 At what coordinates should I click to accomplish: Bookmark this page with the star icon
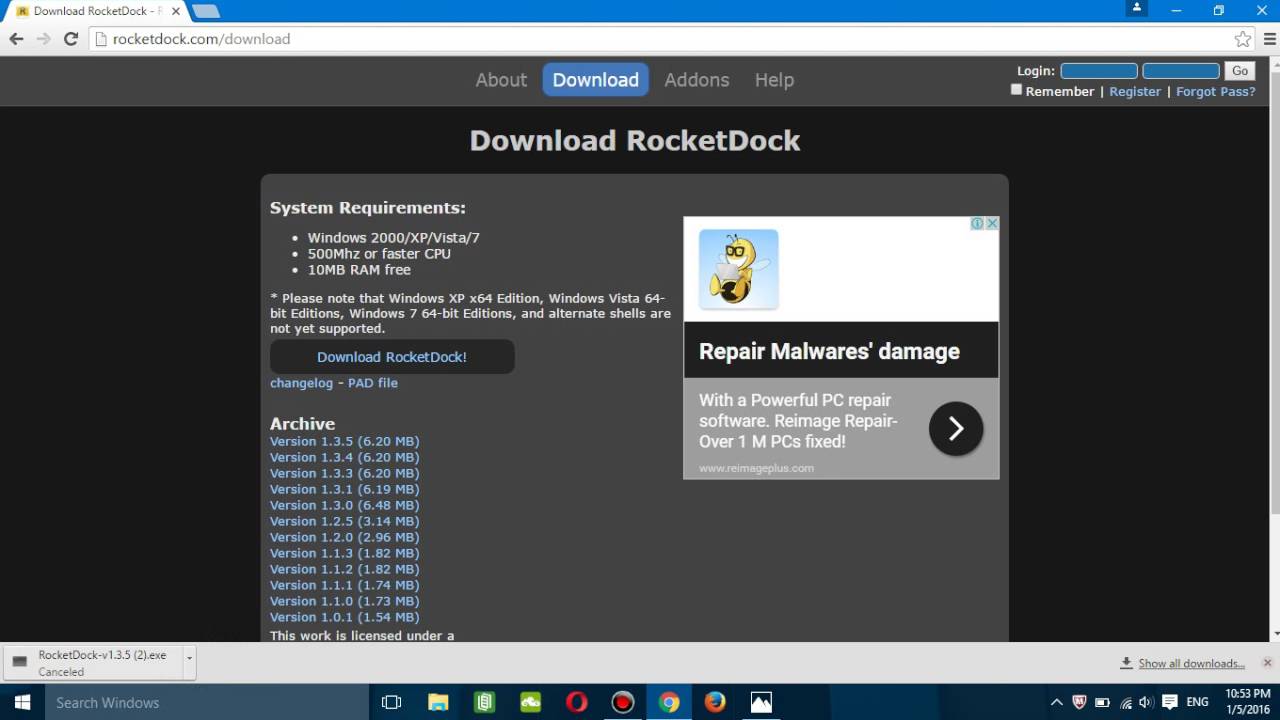pyautogui.click(x=1243, y=39)
